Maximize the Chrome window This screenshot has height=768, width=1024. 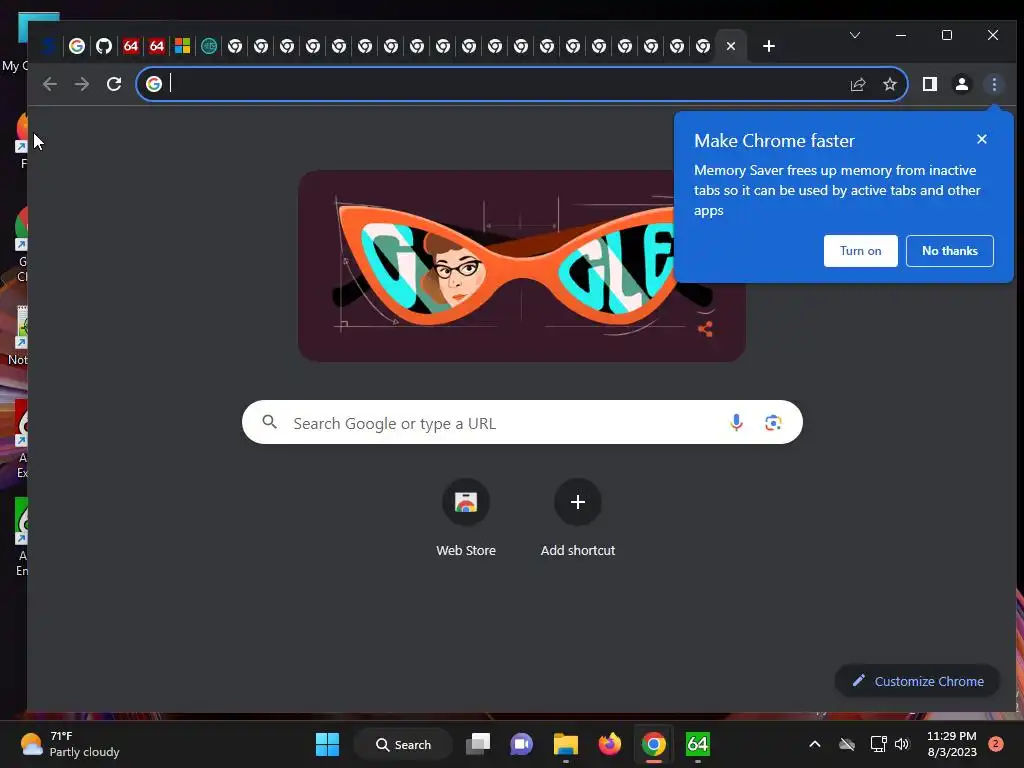click(947, 35)
